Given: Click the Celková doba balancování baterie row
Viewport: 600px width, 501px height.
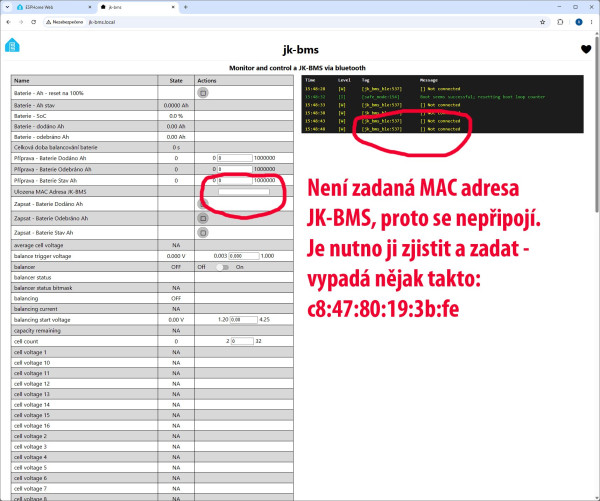Looking at the screenshot, I should [x=152, y=147].
